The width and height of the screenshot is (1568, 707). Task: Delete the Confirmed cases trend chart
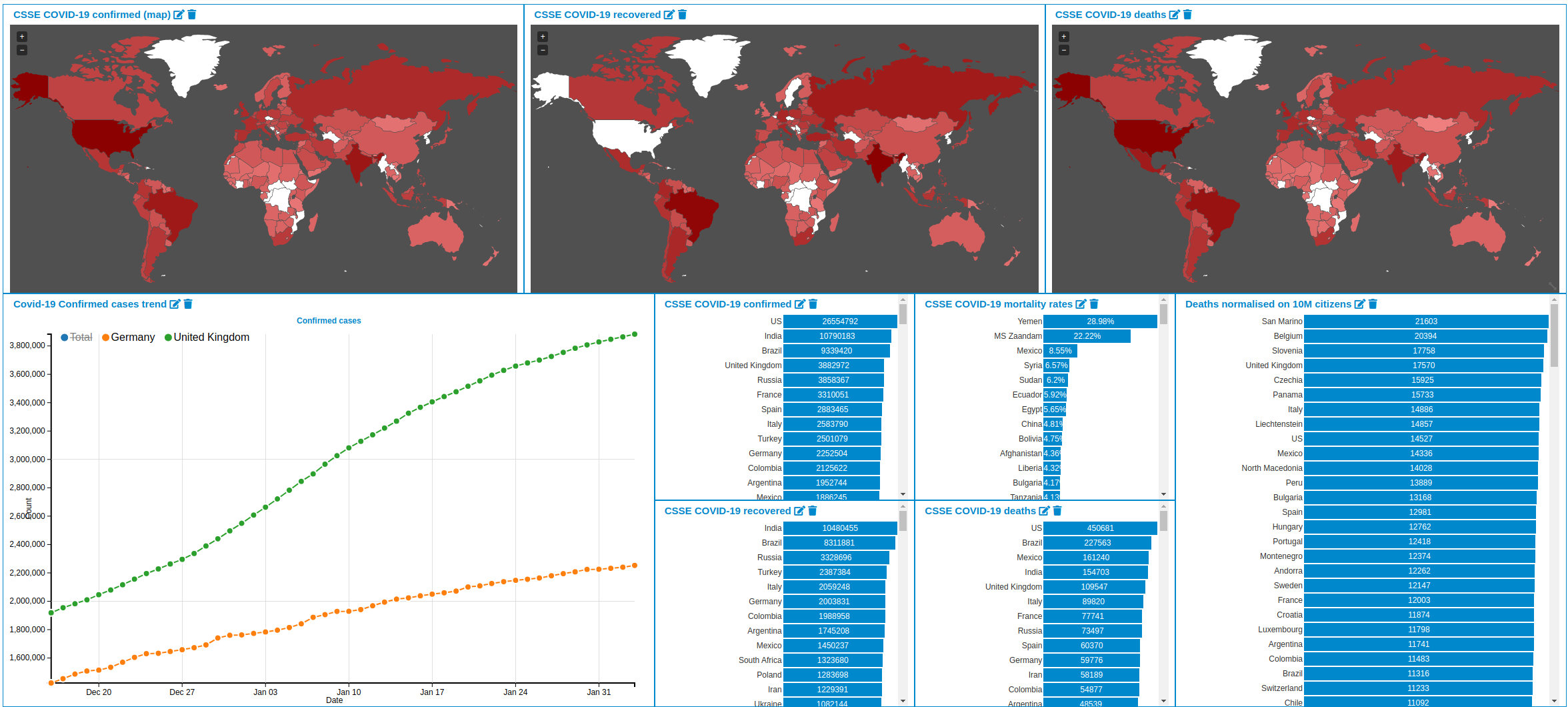(188, 304)
